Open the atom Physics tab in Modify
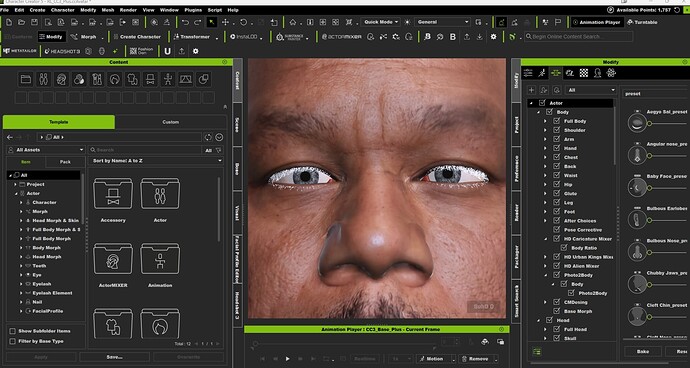Viewport: 690px width, 368px height. pyautogui.click(x=611, y=73)
